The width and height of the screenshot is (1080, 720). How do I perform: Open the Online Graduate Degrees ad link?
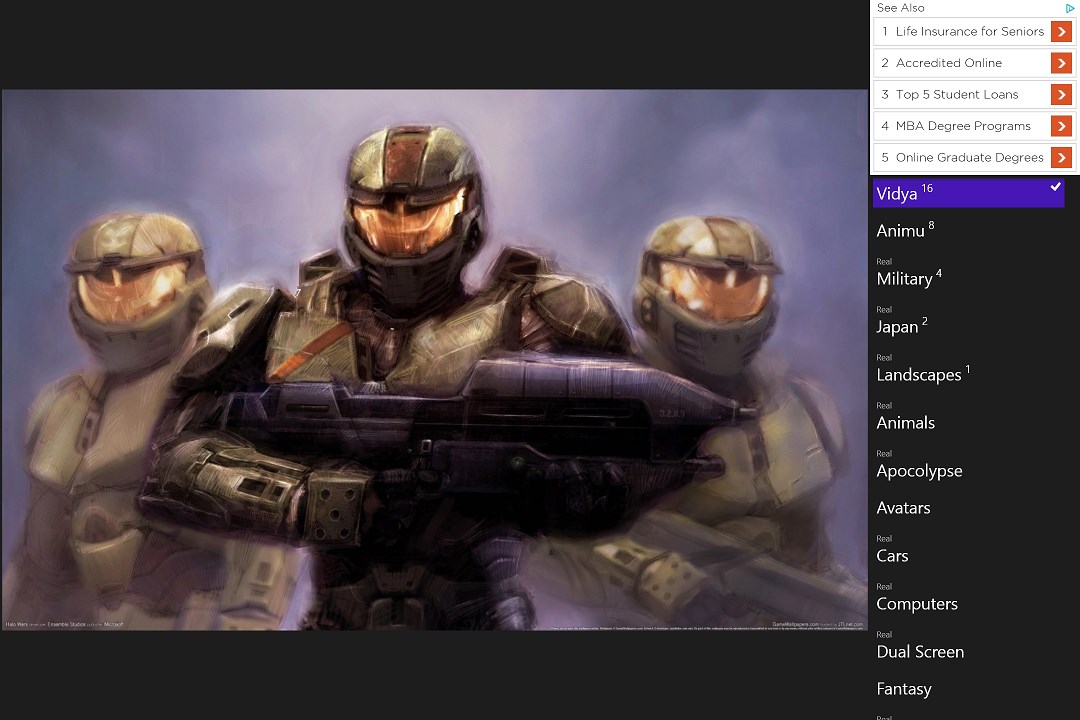(x=974, y=158)
